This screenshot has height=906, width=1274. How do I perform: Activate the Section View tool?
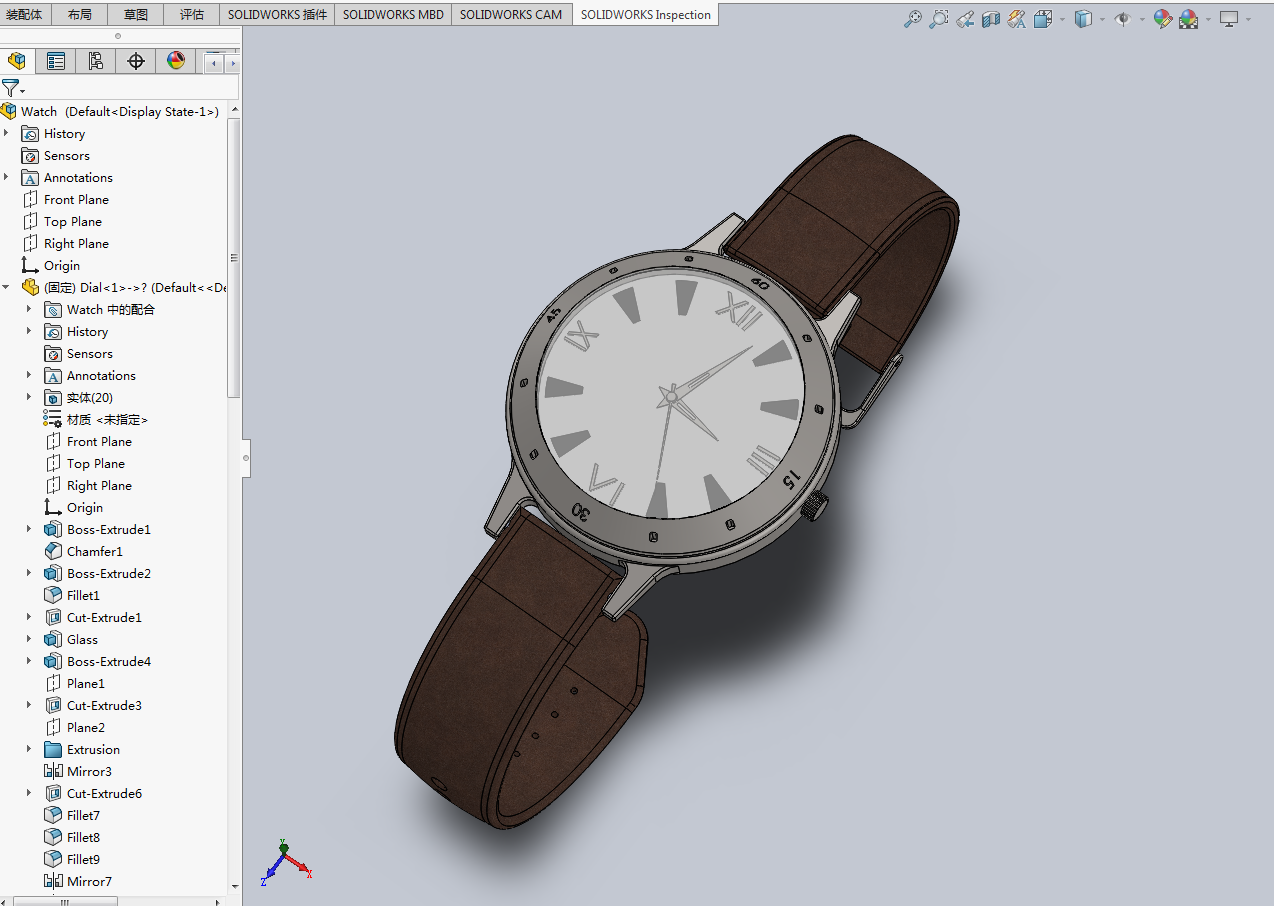pyautogui.click(x=991, y=19)
